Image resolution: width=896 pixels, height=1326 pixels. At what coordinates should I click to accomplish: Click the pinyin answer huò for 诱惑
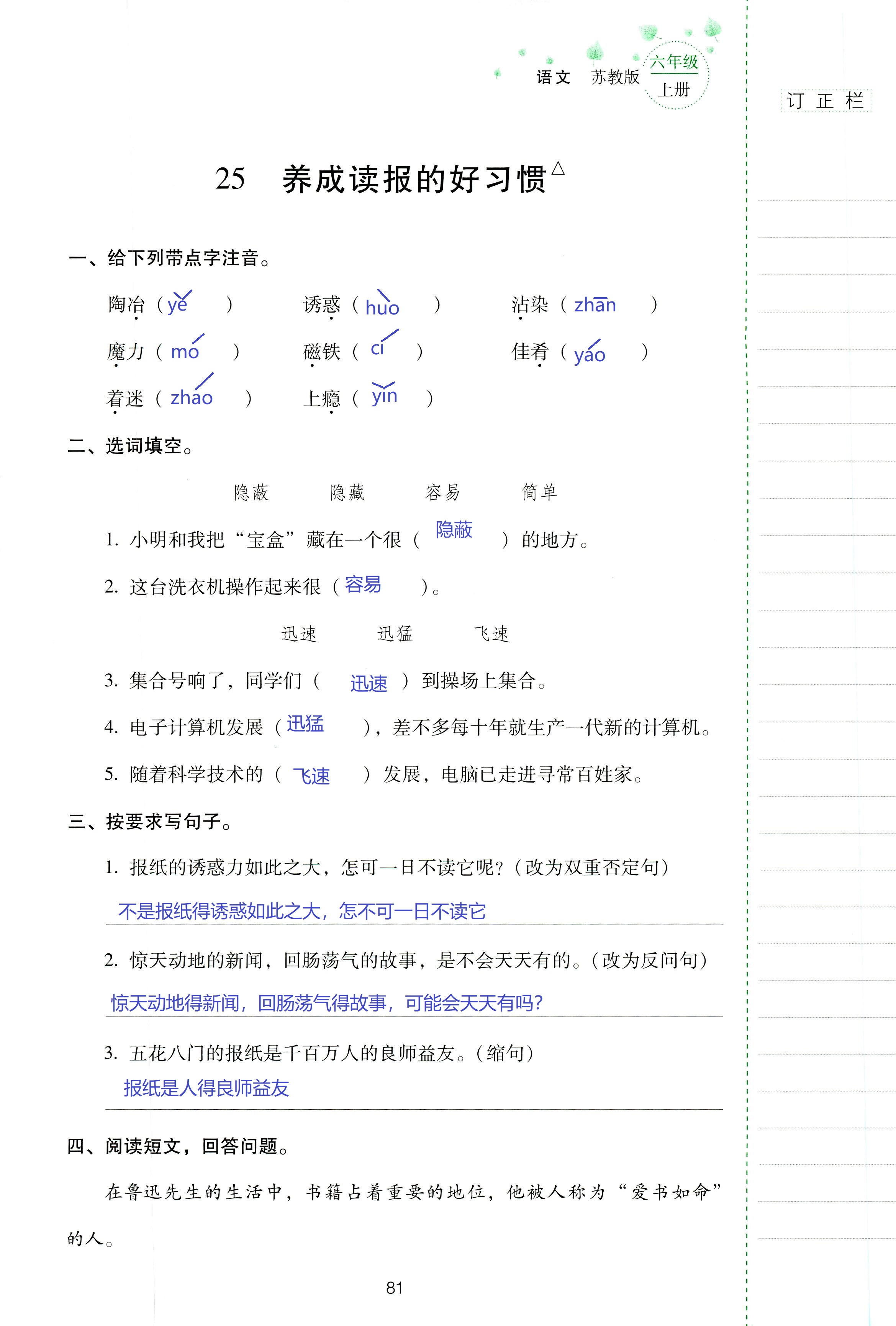click(382, 303)
